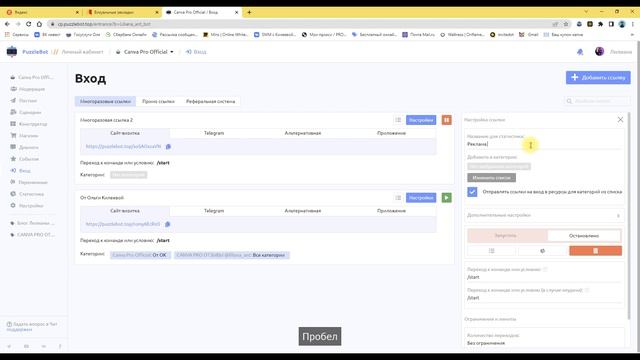Click the browser address bar
Screen dimensions: 640x360
[x=302, y=24]
